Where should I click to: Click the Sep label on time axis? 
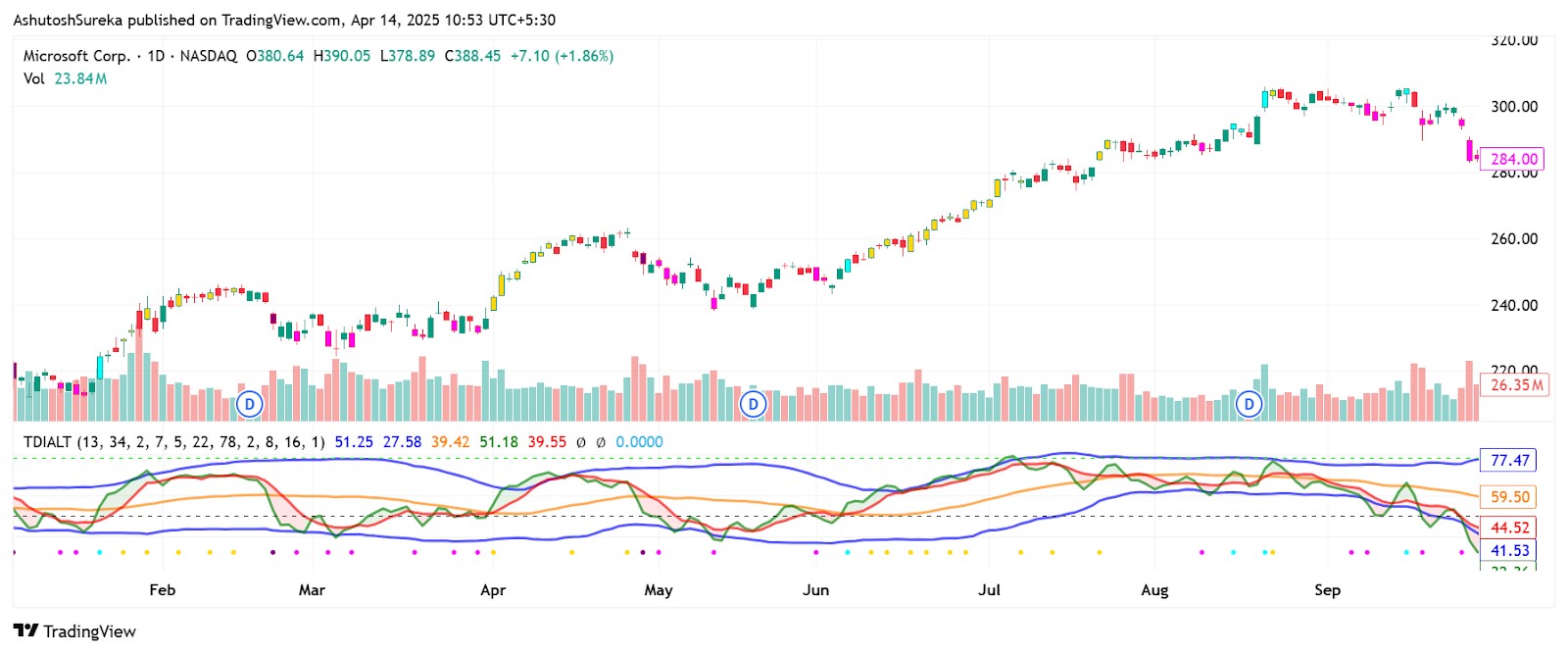pyautogui.click(x=1327, y=590)
